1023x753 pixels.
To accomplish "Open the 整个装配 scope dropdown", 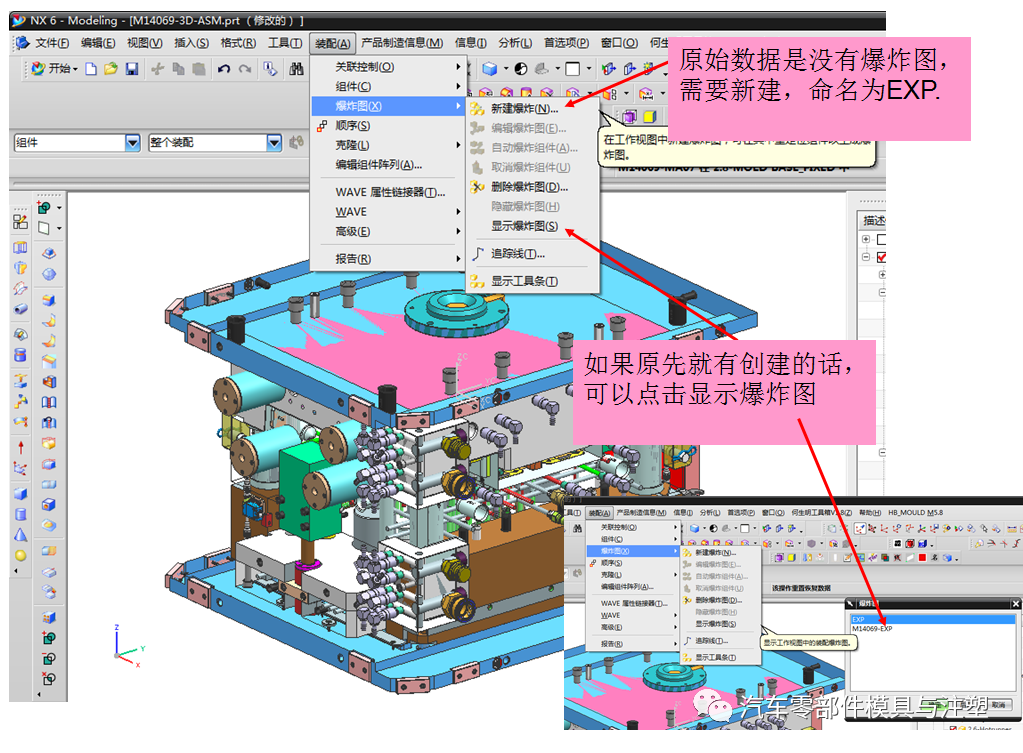I will [274, 142].
